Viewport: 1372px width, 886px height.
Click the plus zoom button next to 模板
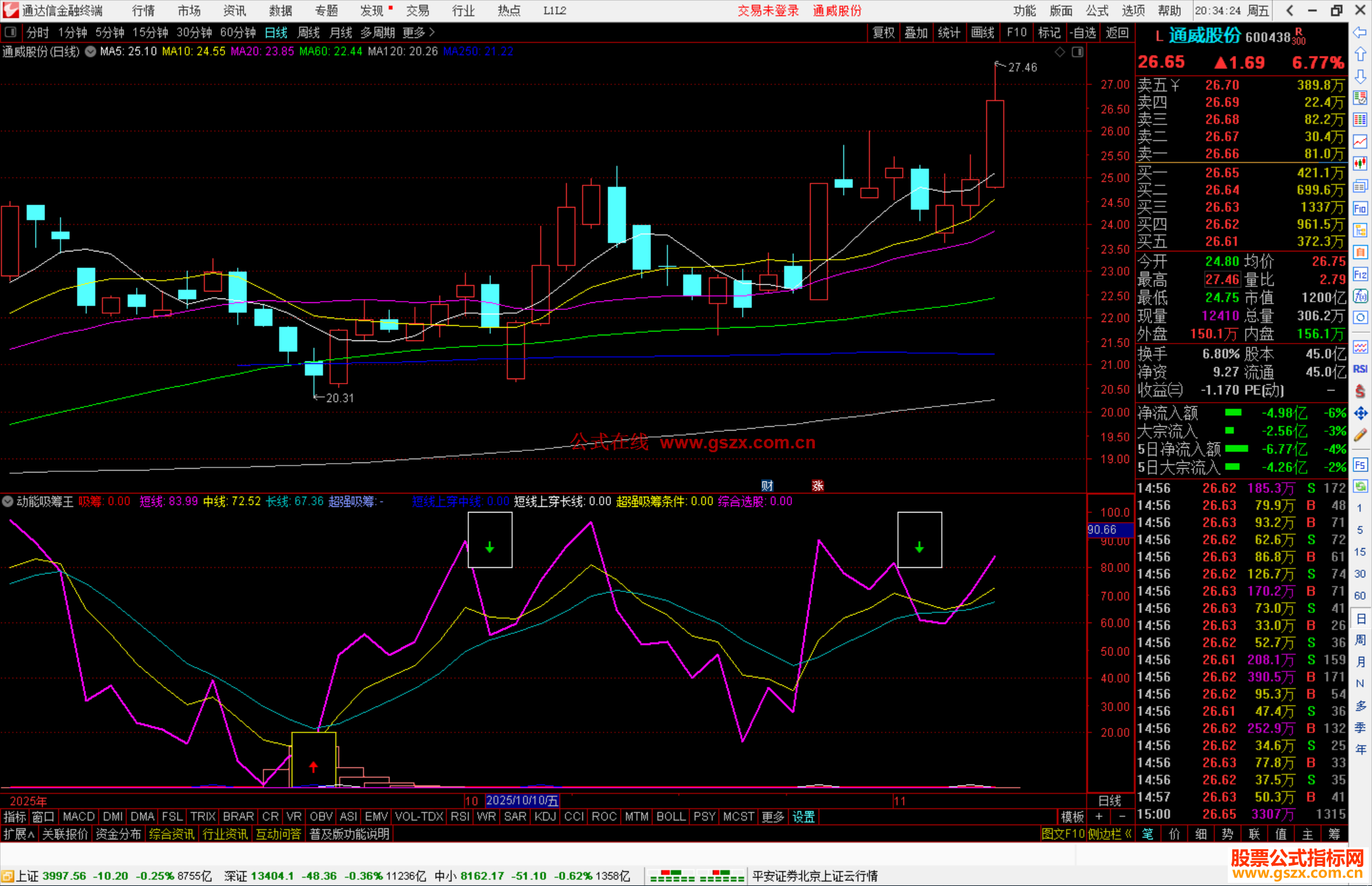point(1099,817)
